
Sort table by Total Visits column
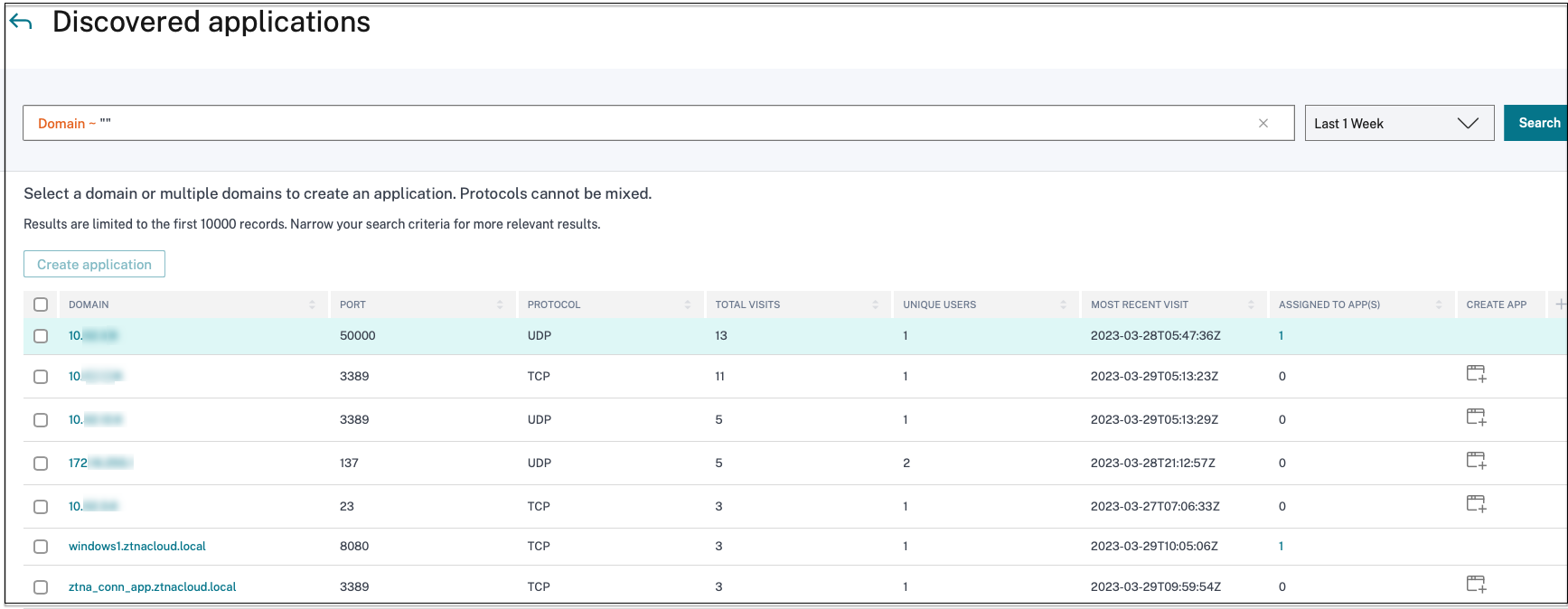point(747,304)
